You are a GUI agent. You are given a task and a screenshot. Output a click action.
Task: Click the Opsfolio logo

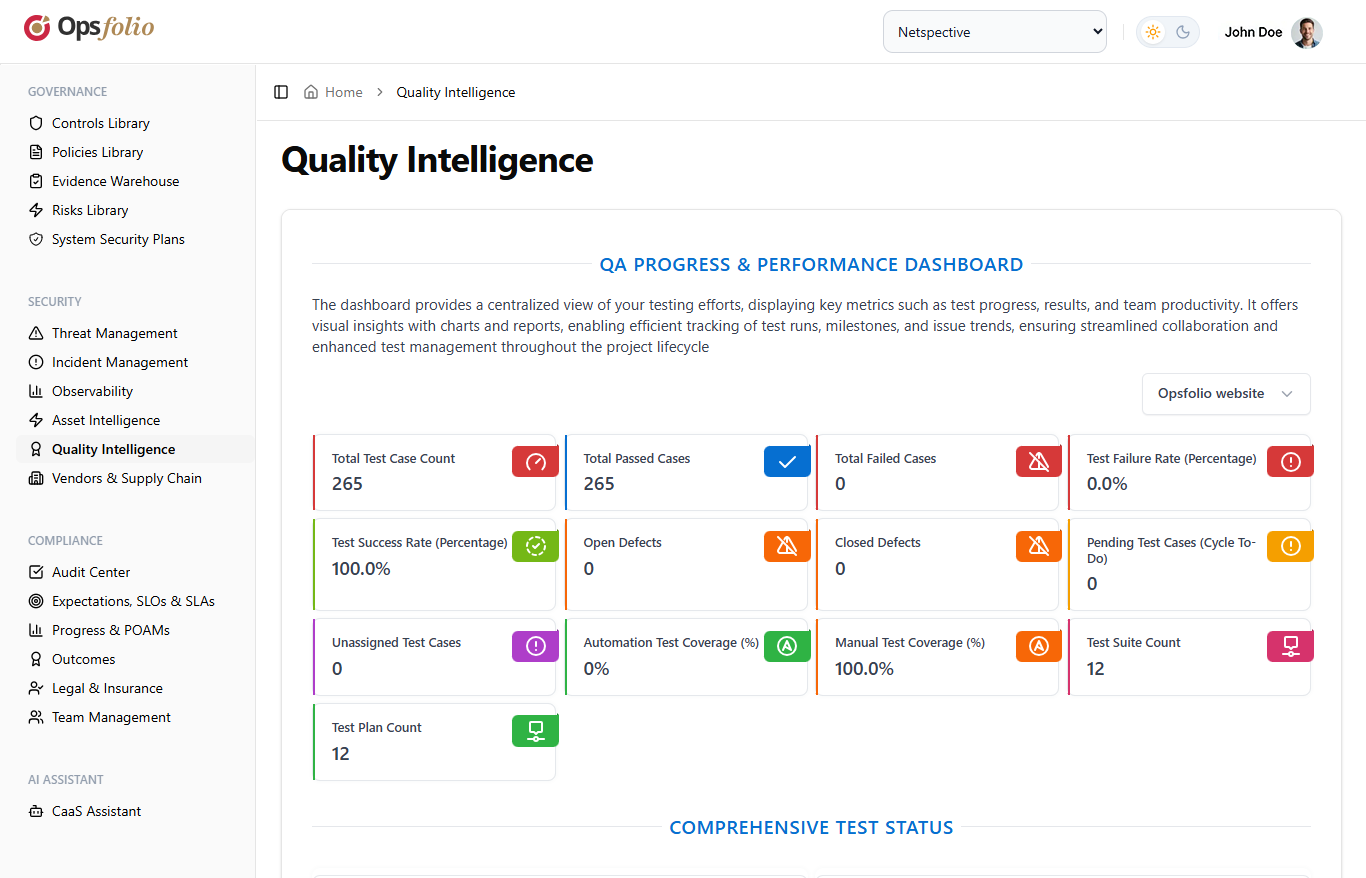(89, 27)
